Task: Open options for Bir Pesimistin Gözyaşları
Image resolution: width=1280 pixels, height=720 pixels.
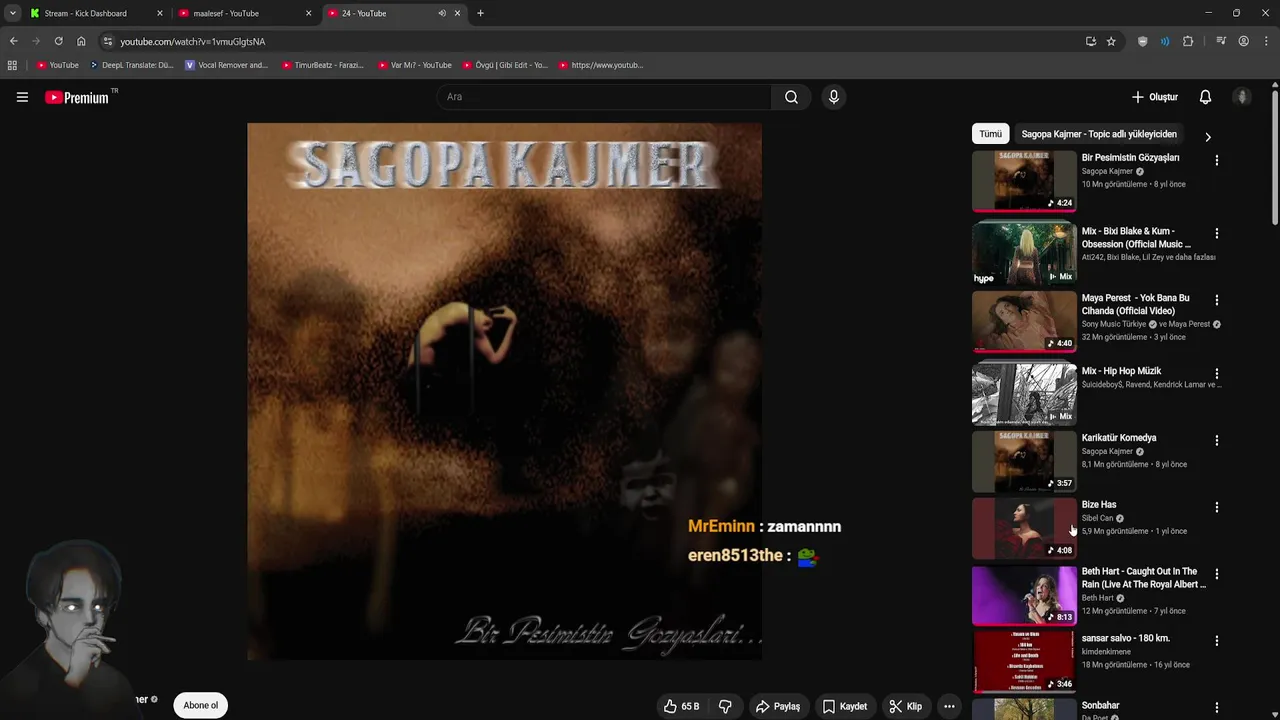Action: (x=1216, y=160)
